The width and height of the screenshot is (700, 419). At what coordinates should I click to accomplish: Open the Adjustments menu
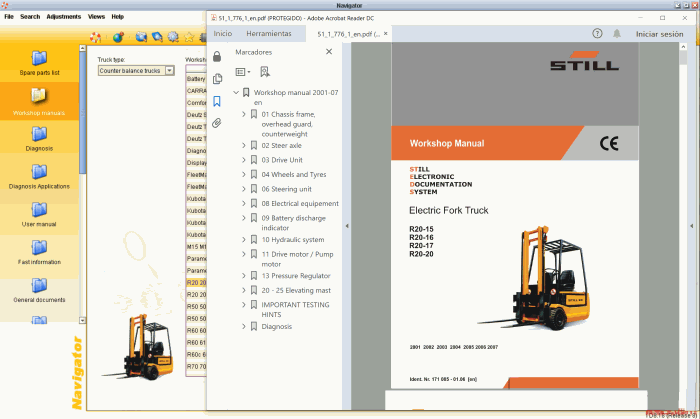(x=64, y=17)
